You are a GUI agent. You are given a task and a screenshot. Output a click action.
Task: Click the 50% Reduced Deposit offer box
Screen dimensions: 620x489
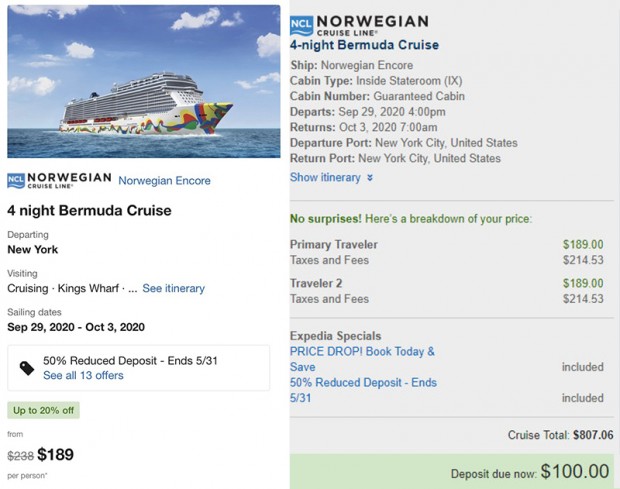point(138,368)
